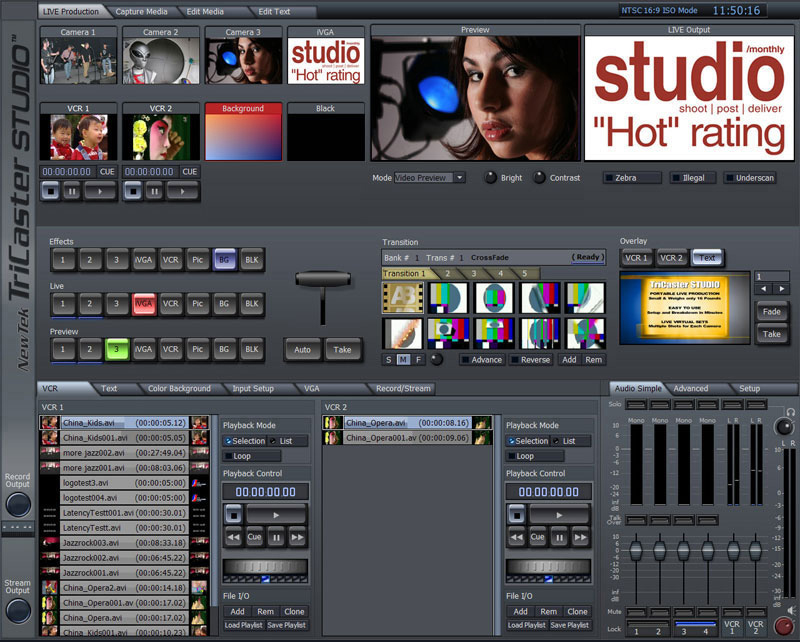Click the Cue button in VCR 1 Playback Control

tap(255, 537)
